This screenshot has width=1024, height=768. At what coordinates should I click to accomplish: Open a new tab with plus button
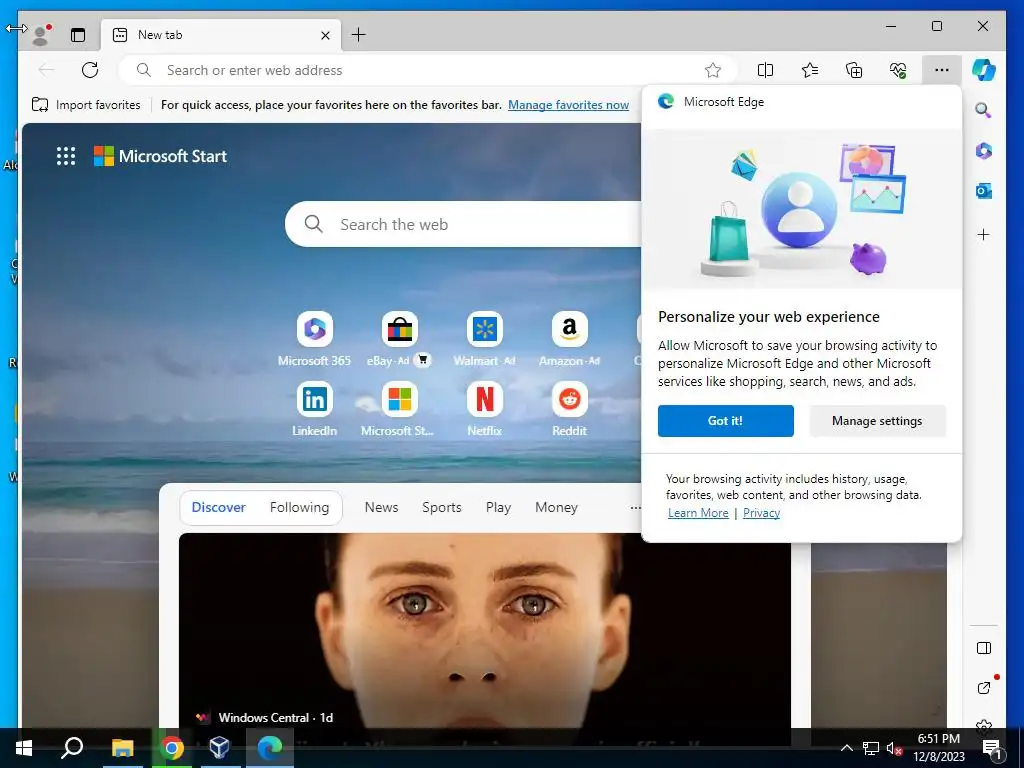(359, 35)
